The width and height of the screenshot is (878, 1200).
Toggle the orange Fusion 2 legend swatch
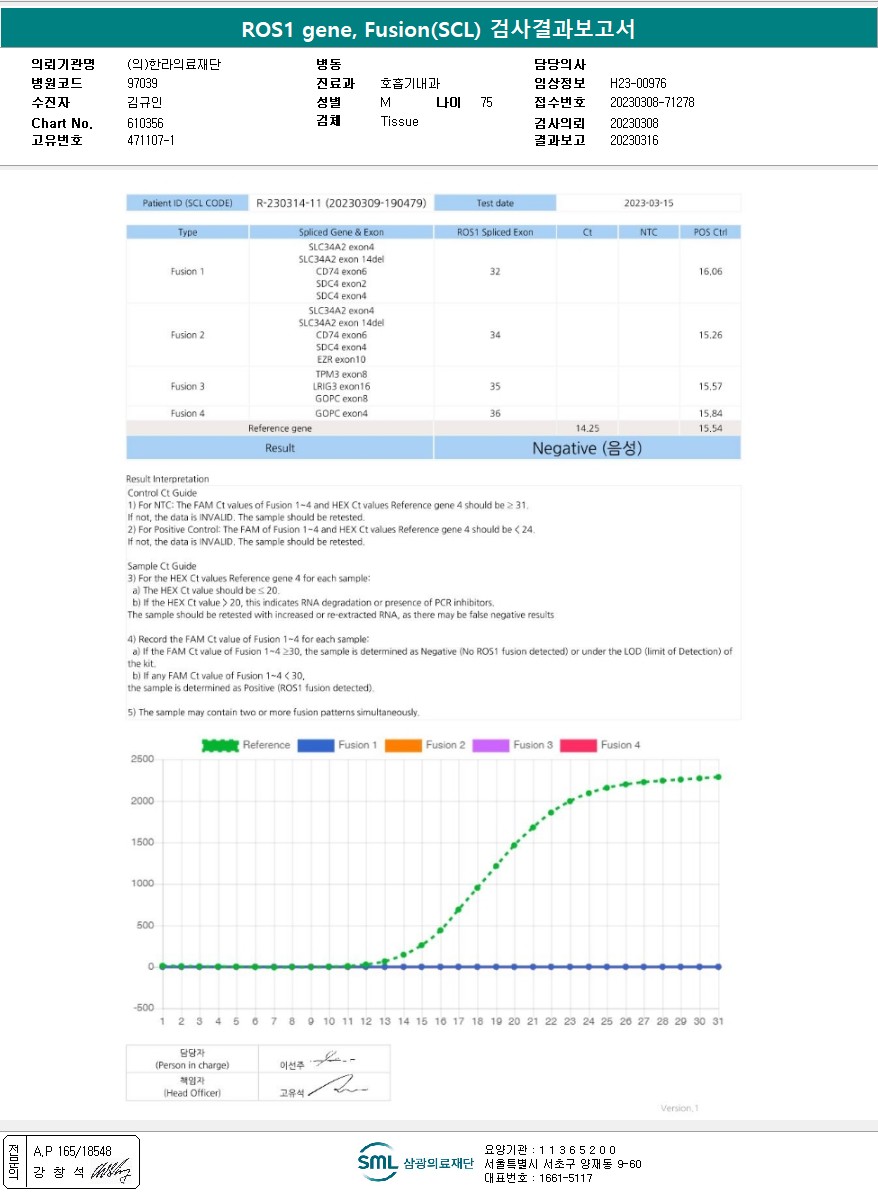click(403, 745)
